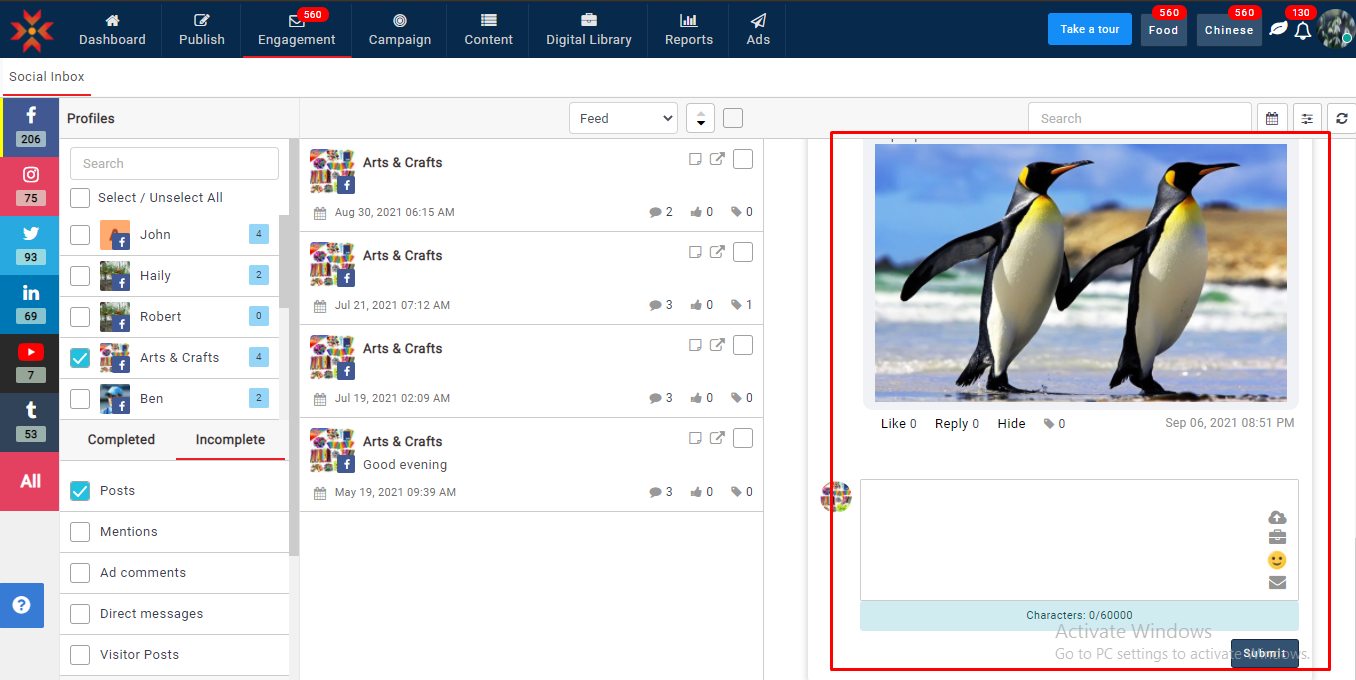1356x680 pixels.
Task: Open the Instagram inbox in sidebar
Action: [30, 182]
